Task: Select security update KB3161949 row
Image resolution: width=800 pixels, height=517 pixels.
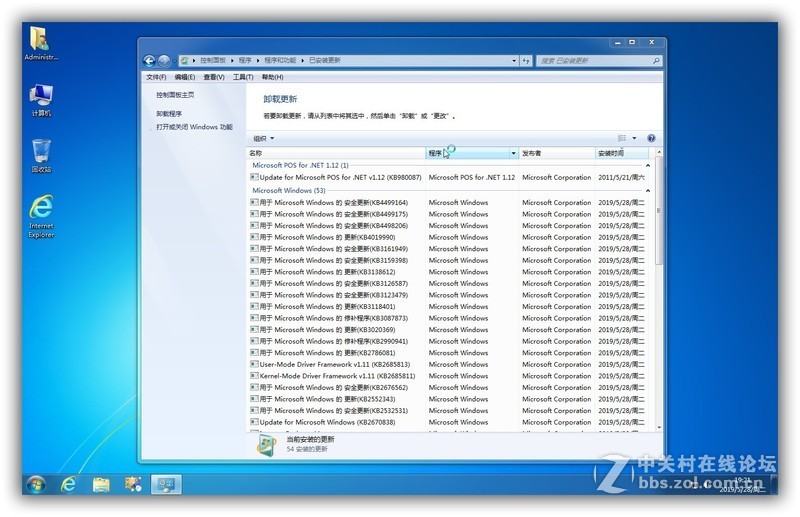Action: 447,249
